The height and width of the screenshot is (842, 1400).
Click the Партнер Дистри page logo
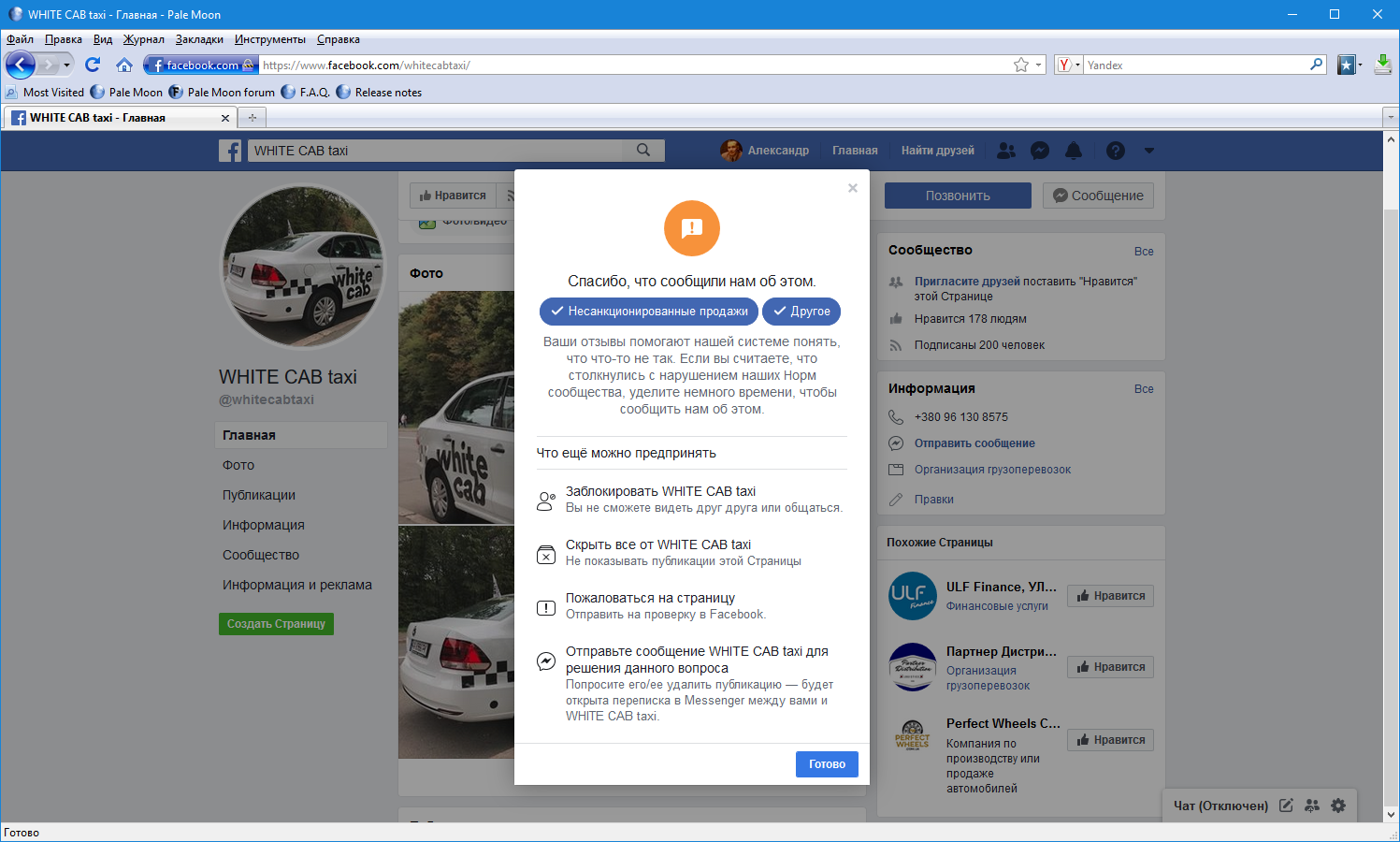913,667
